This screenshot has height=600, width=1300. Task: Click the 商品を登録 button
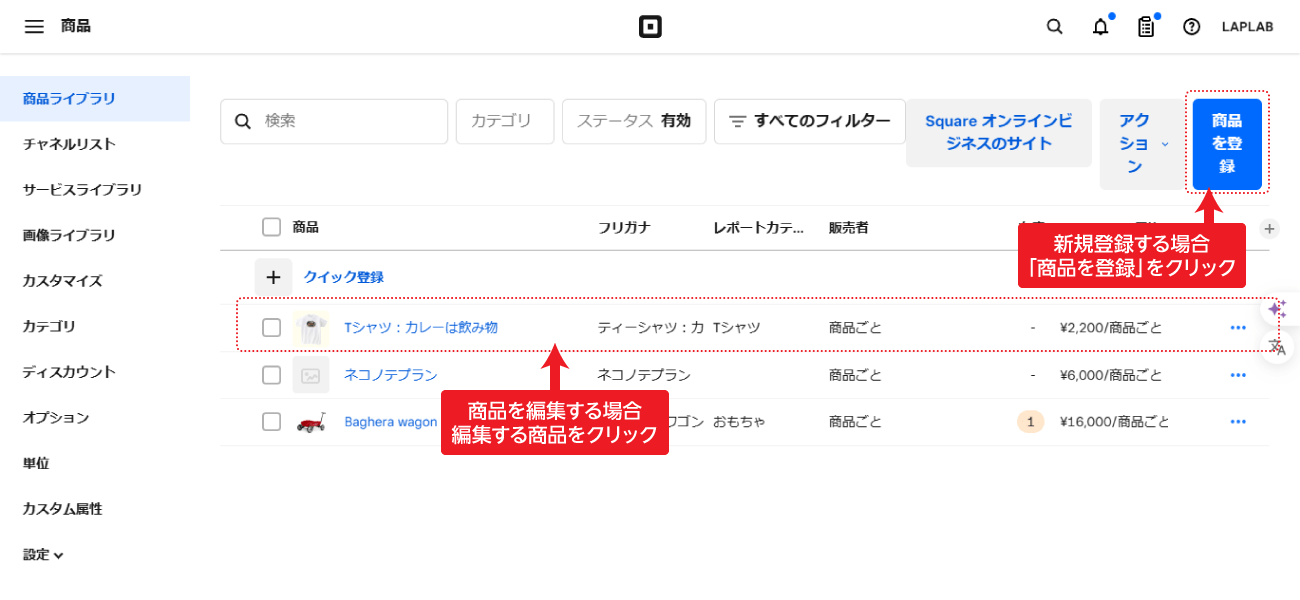tap(1227, 143)
